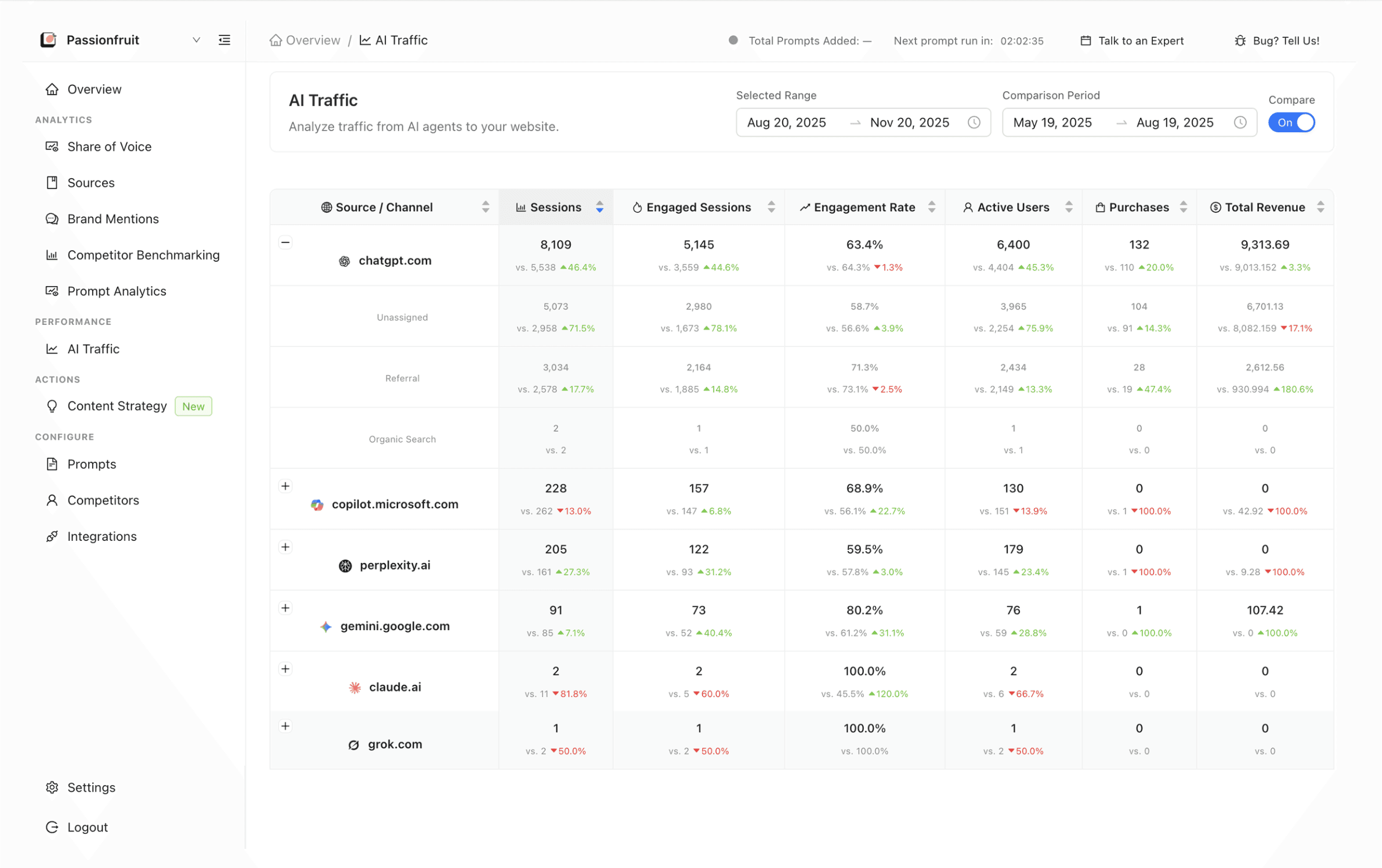
Task: Click chatgpt.com total revenue 9,313.69
Action: pyautogui.click(x=1265, y=245)
